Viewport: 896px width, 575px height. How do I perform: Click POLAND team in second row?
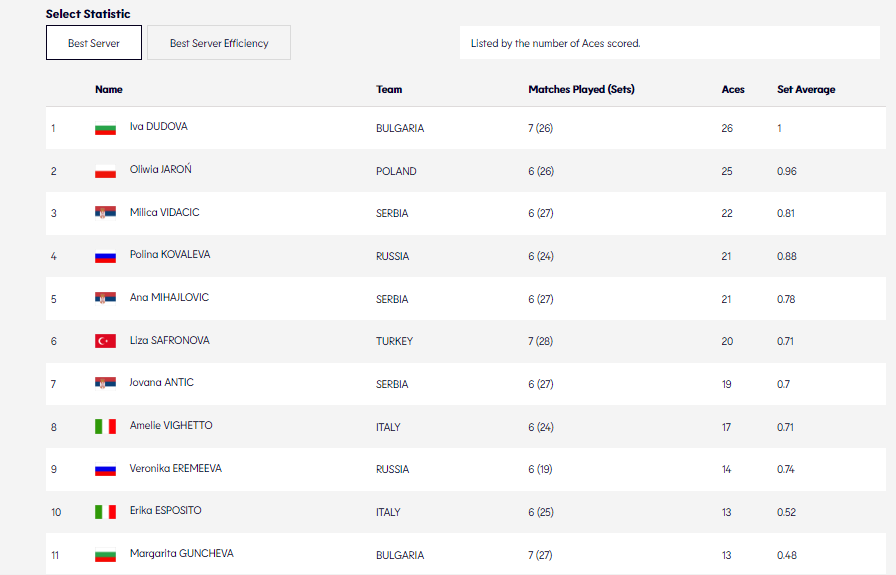(x=396, y=172)
